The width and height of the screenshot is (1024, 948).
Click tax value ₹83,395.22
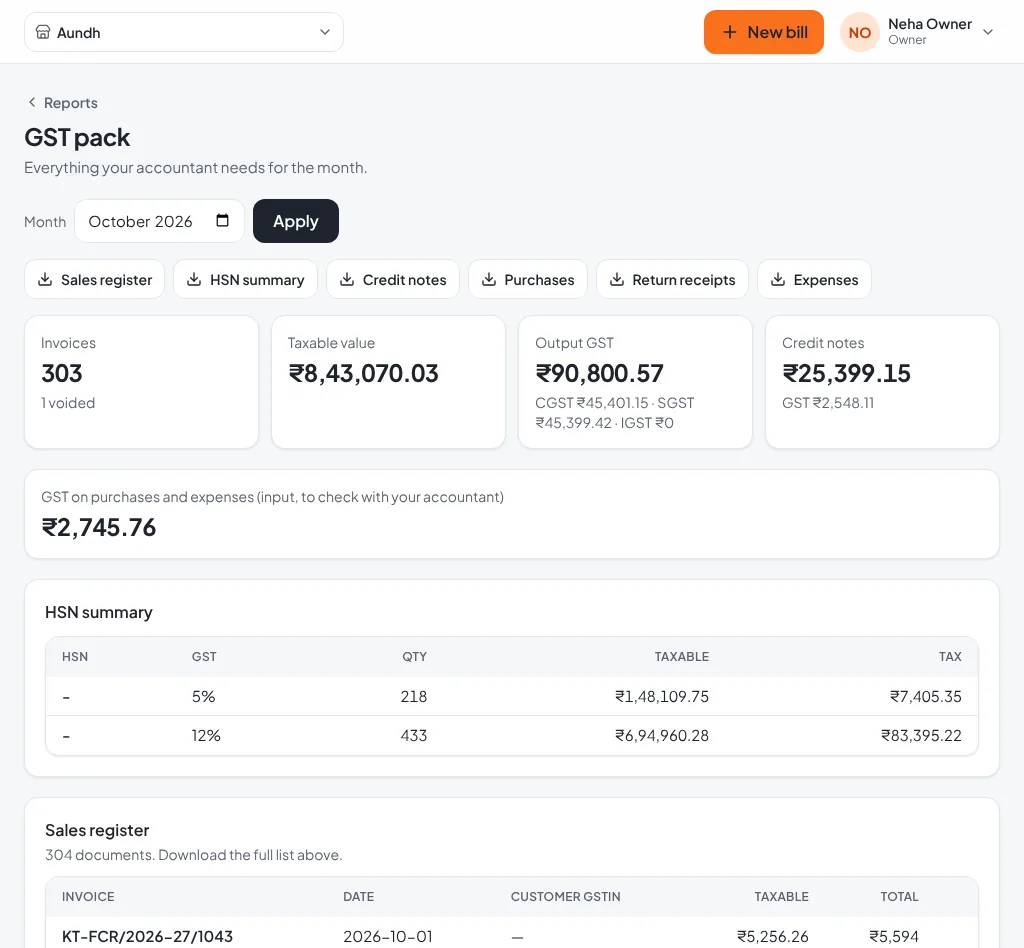click(921, 736)
